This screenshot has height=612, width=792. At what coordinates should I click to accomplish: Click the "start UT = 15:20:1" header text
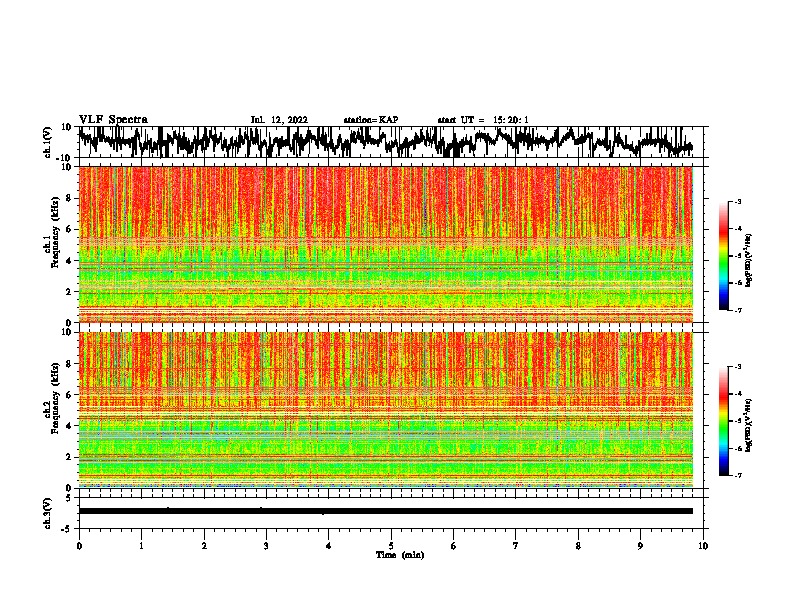click(x=483, y=120)
